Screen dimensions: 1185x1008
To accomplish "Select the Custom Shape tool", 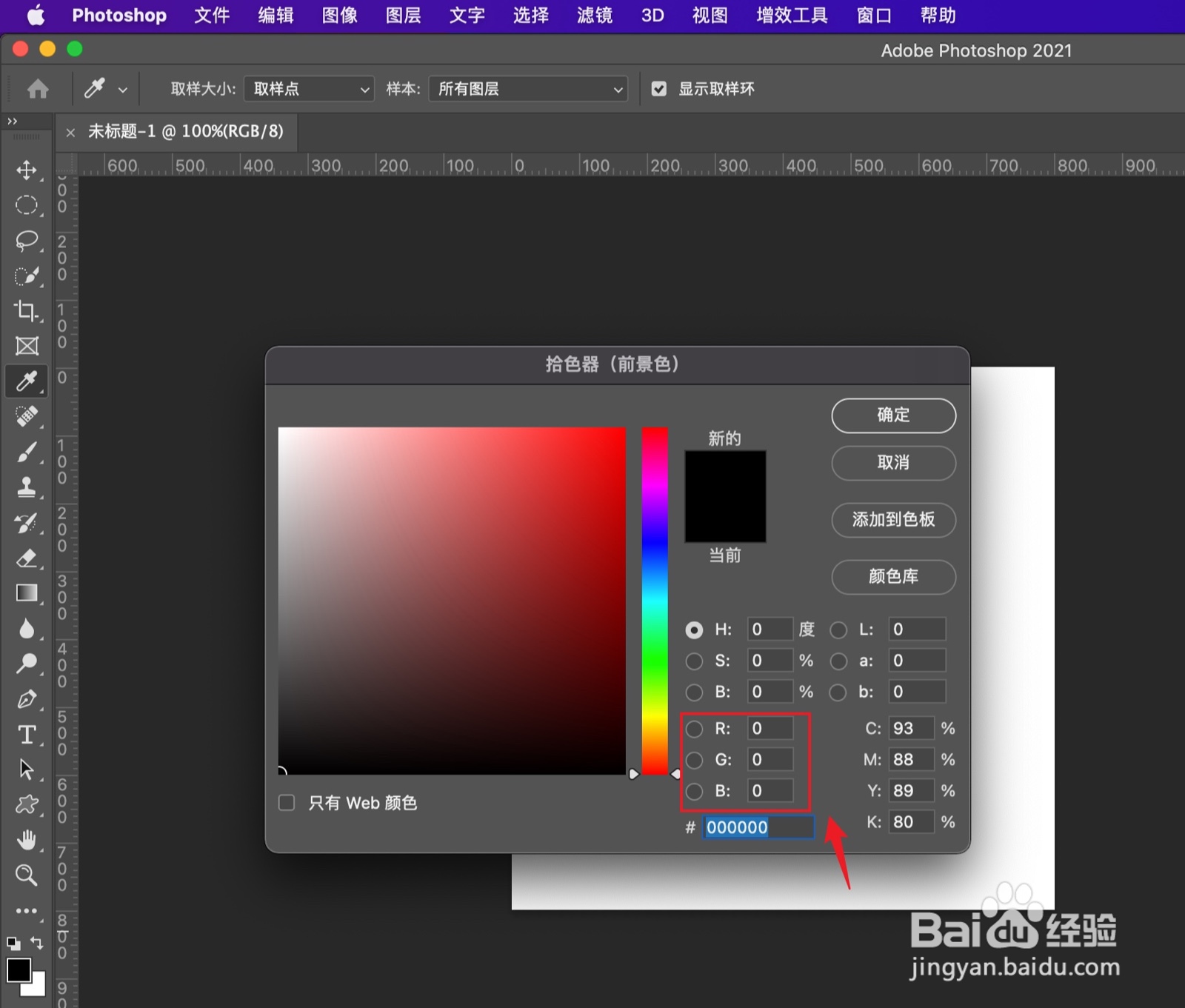I will click(x=27, y=805).
